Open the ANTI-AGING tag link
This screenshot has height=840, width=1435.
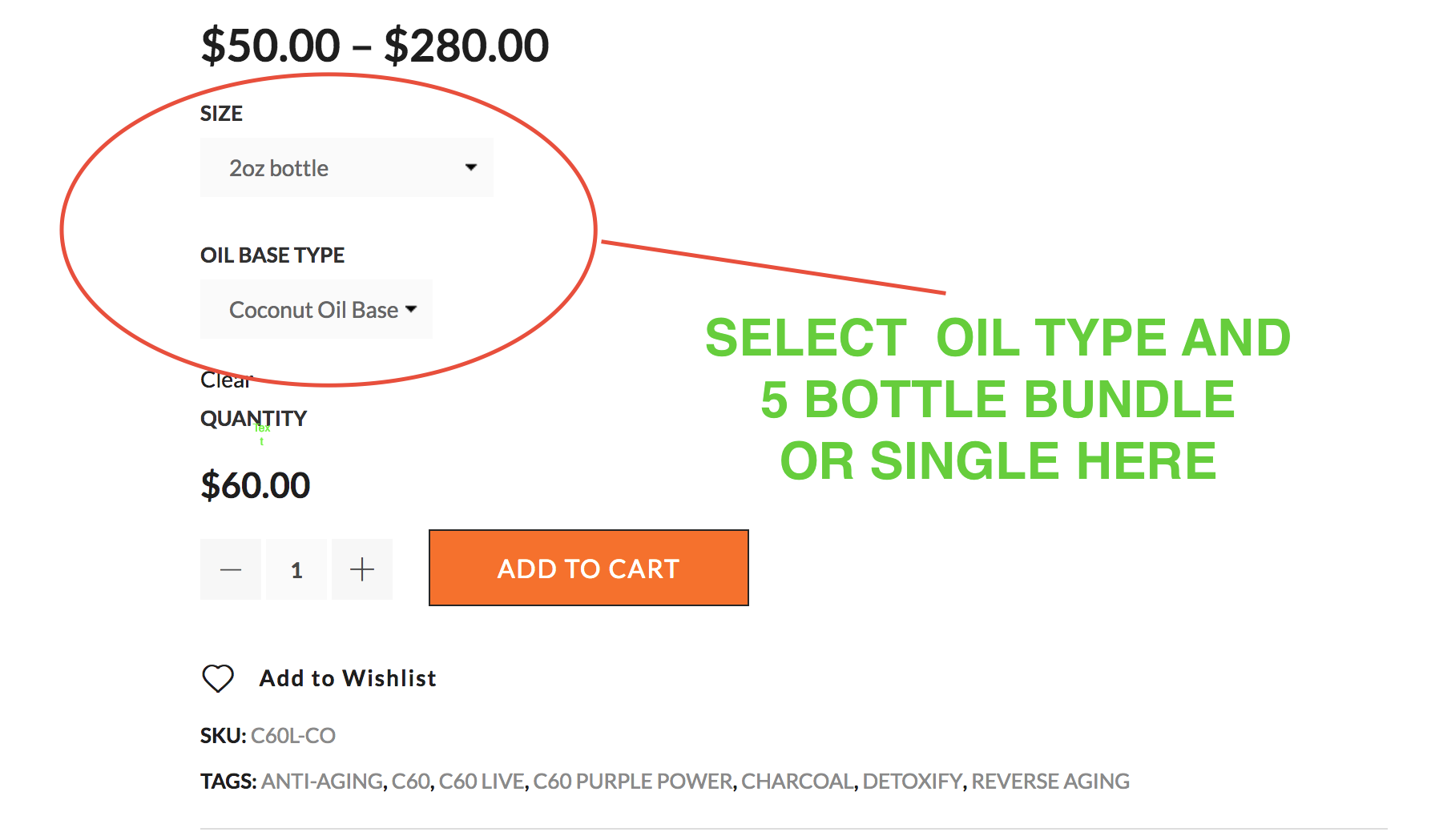click(322, 781)
